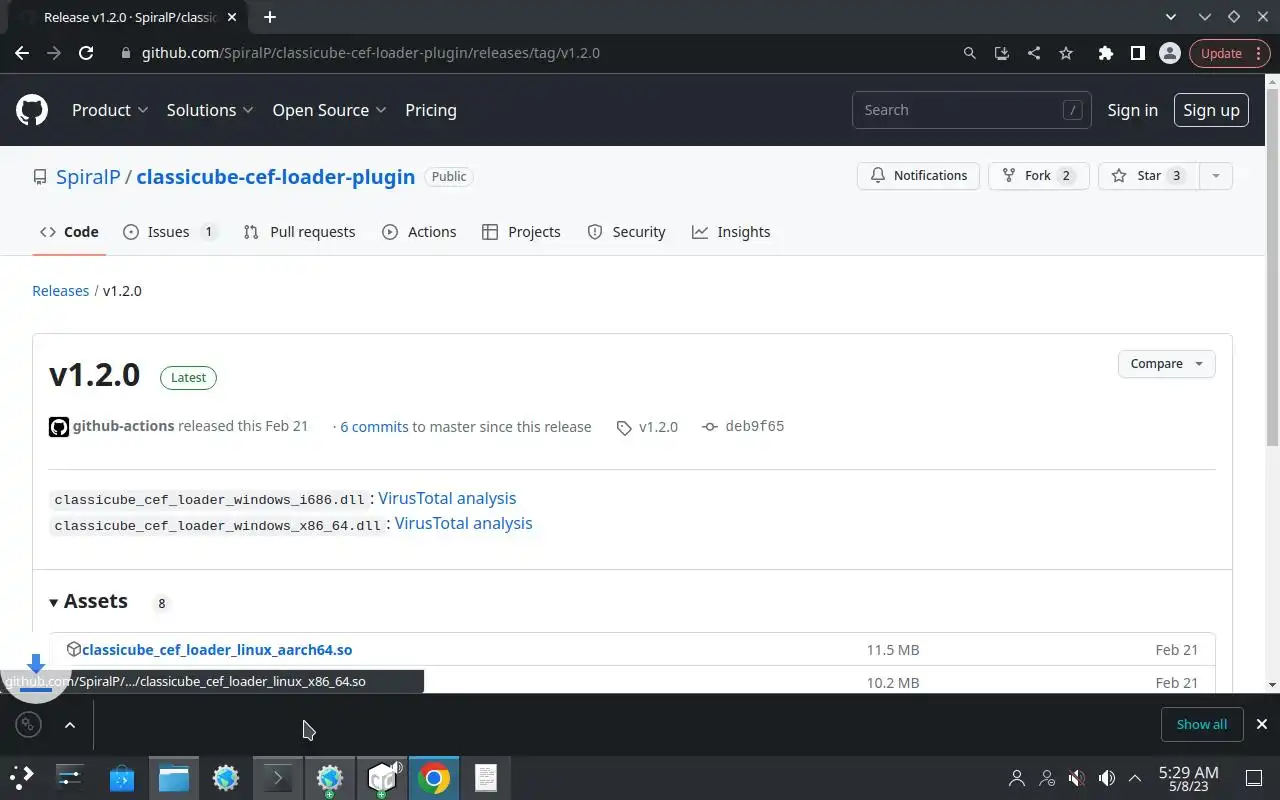Screen dimensions: 1280x800
Task: Open the Pull requests tab
Action: (x=299, y=232)
